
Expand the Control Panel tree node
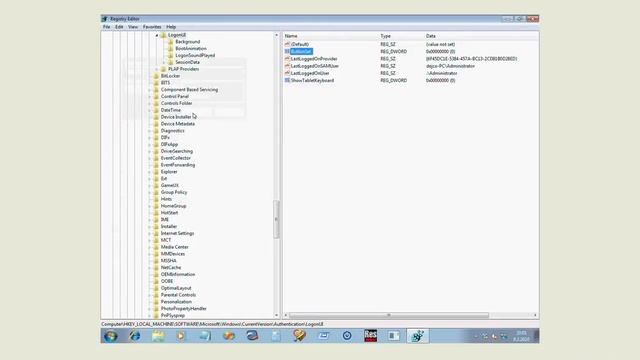149,97
